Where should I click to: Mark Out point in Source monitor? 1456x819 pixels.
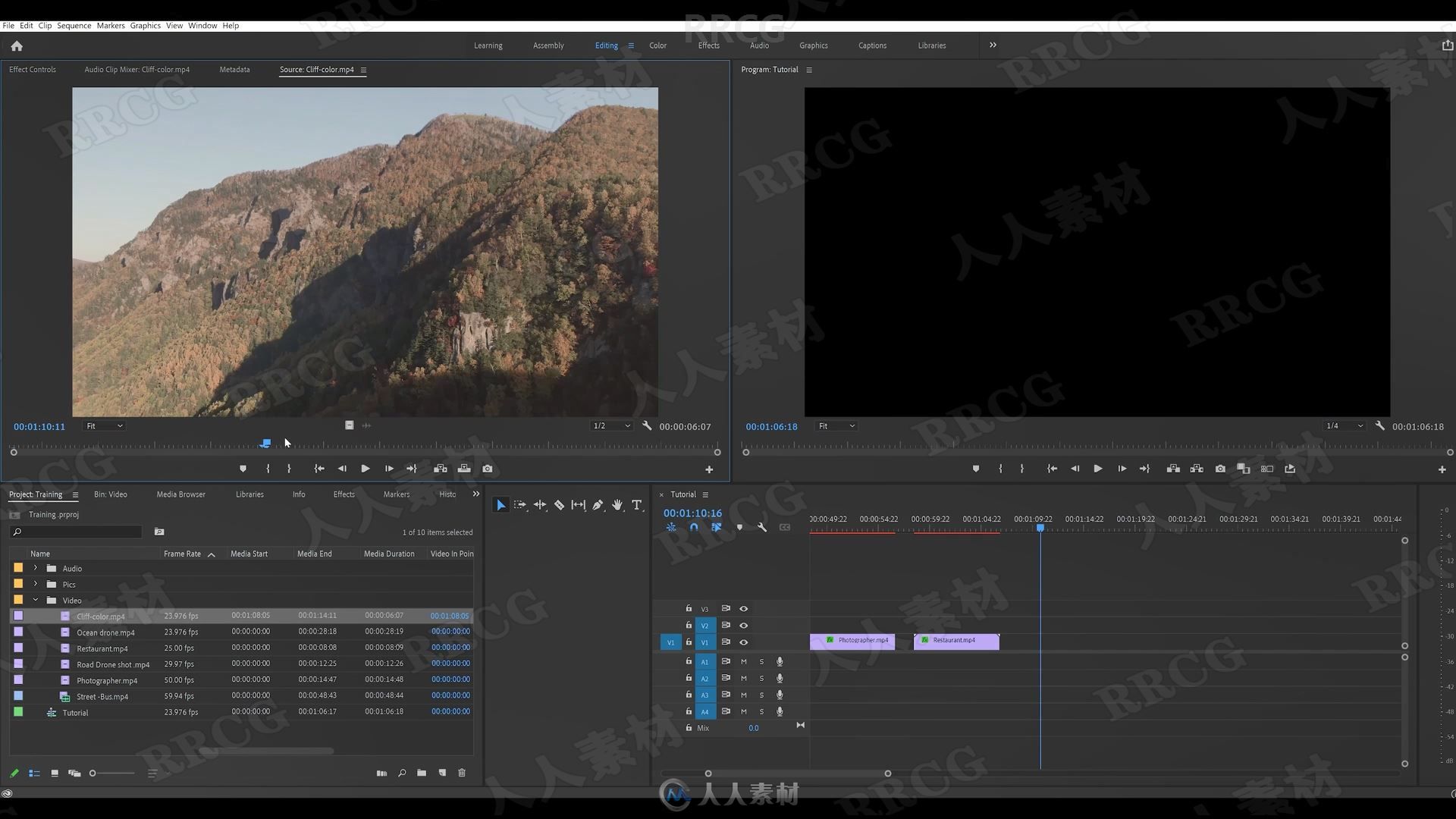pyautogui.click(x=289, y=469)
